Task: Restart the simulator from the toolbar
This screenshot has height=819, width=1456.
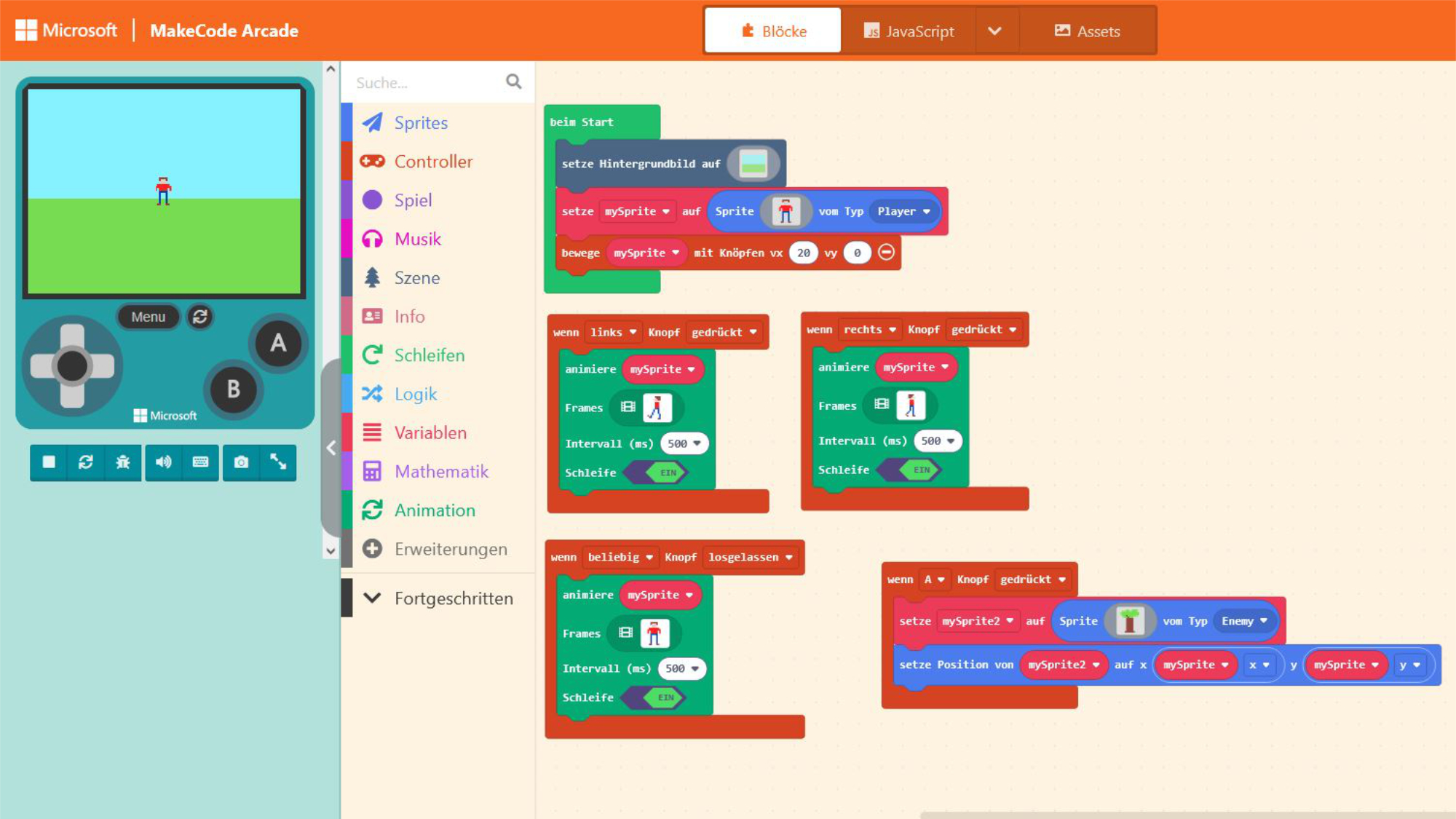Action: click(x=86, y=462)
